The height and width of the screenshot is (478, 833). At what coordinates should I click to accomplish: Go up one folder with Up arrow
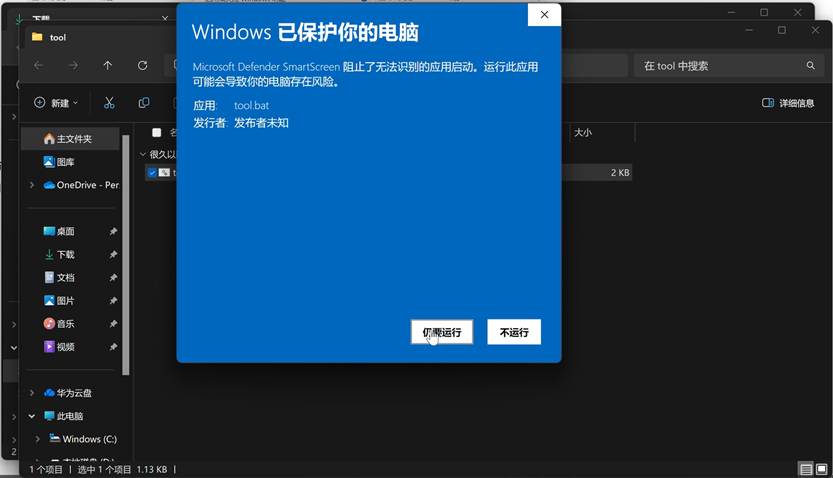(x=108, y=66)
